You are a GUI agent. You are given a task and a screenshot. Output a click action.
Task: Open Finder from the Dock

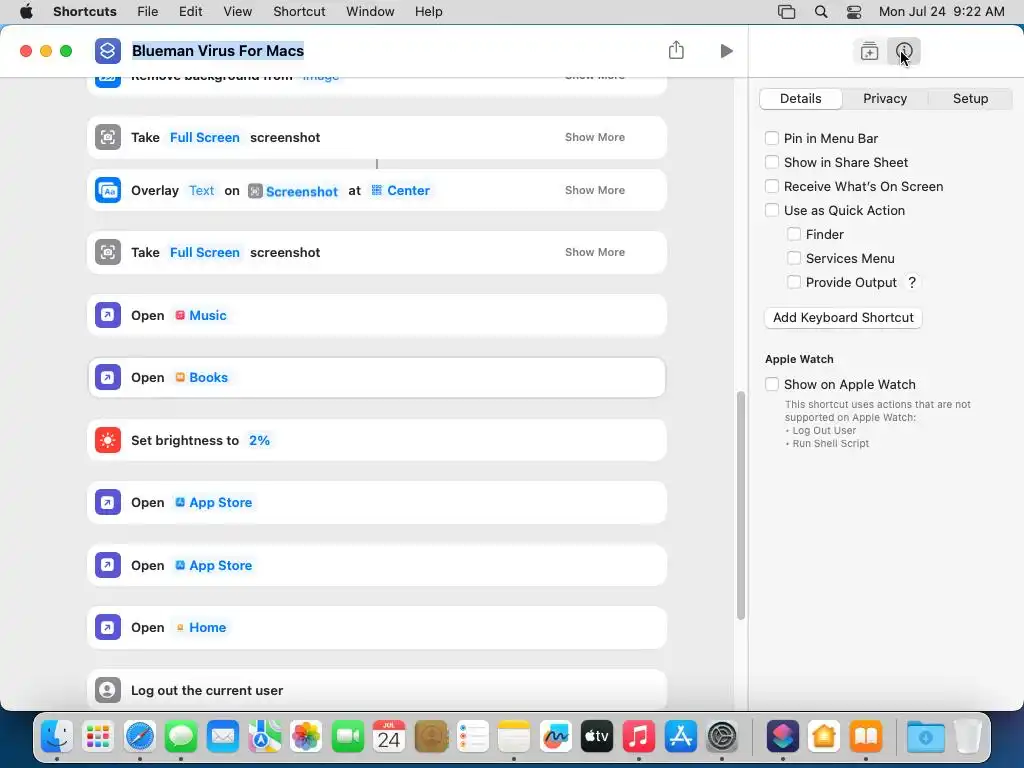coord(57,737)
